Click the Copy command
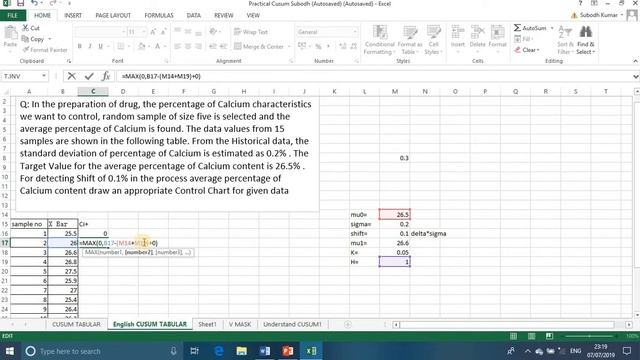The height and width of the screenshot is (360, 640). click(x=33, y=39)
